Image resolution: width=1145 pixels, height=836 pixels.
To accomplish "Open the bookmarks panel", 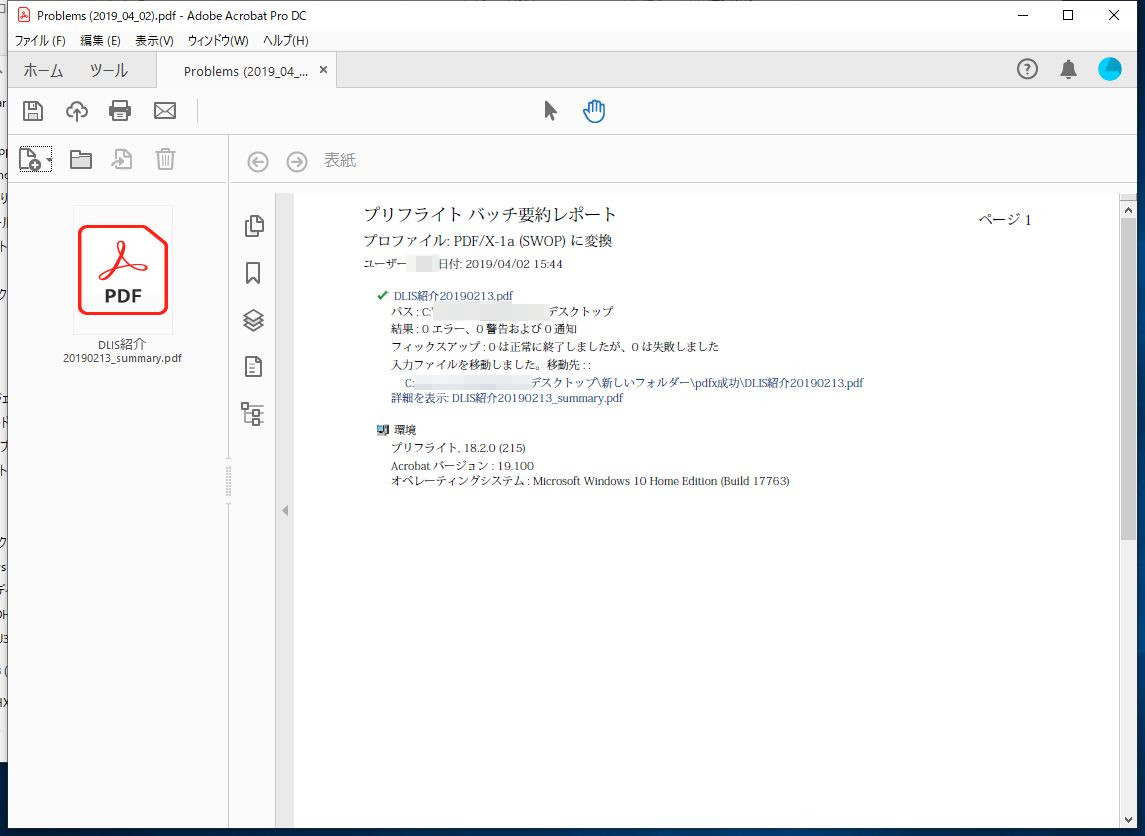I will click(254, 273).
